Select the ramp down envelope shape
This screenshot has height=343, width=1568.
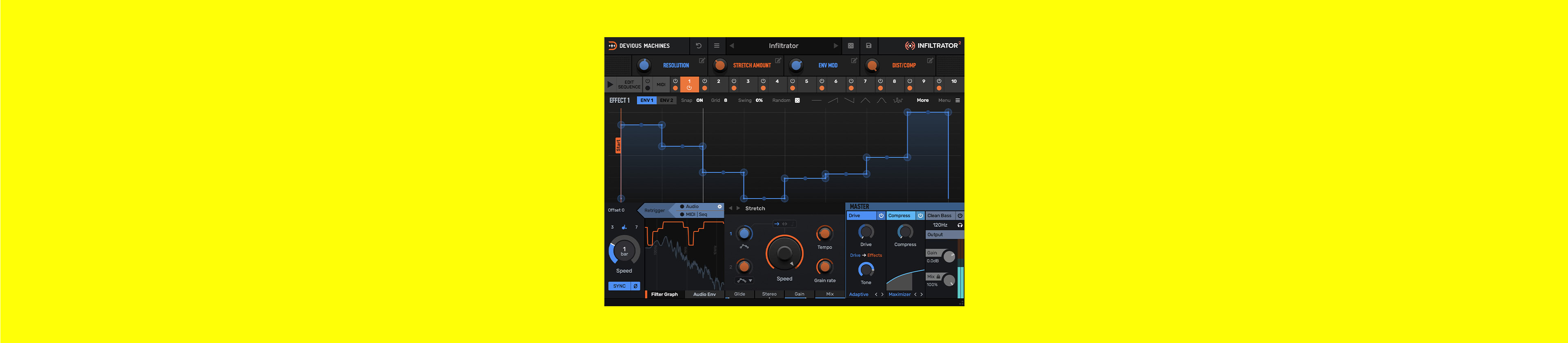tap(849, 100)
